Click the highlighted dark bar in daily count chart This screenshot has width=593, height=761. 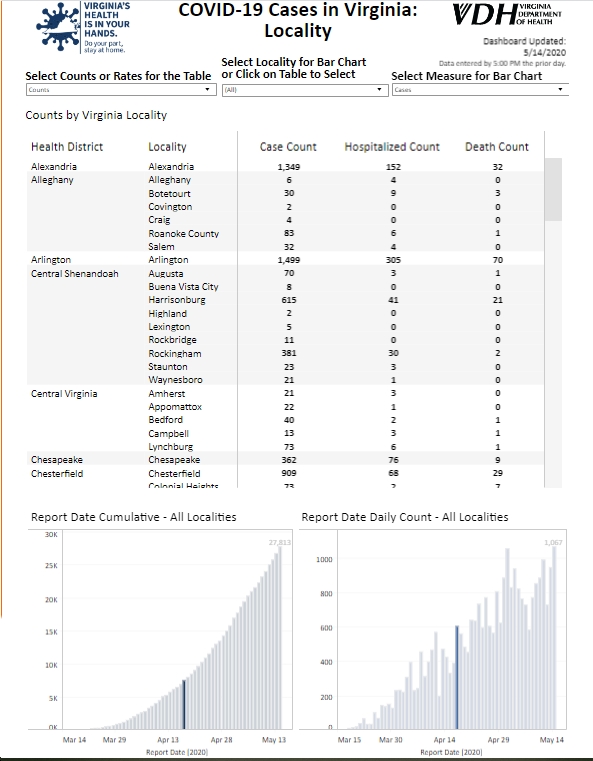click(457, 678)
